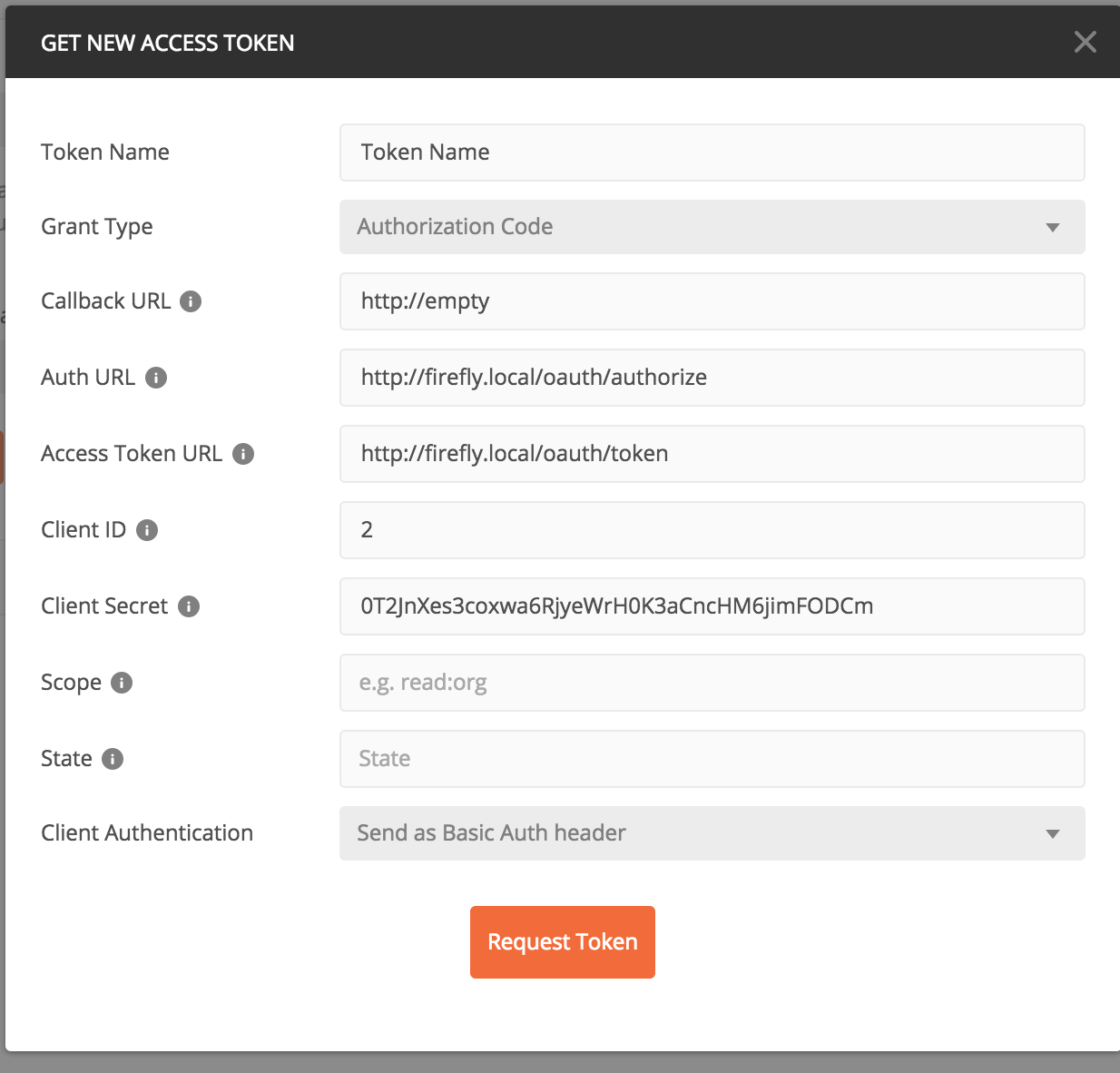Click the Client ID info icon
Viewport: 1120px width, 1073px height.
pos(146,530)
